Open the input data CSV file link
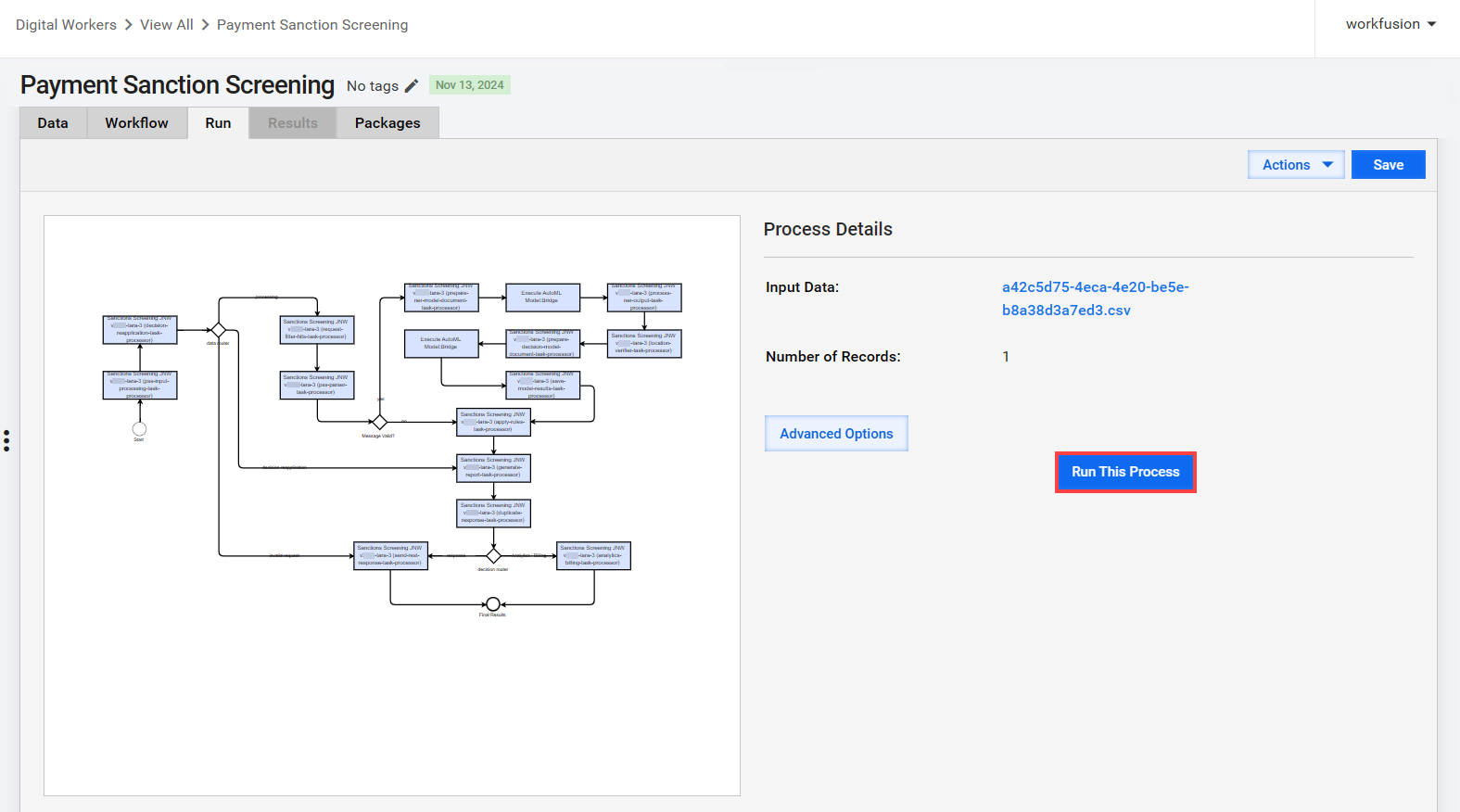Image resolution: width=1460 pixels, height=812 pixels. point(1095,298)
